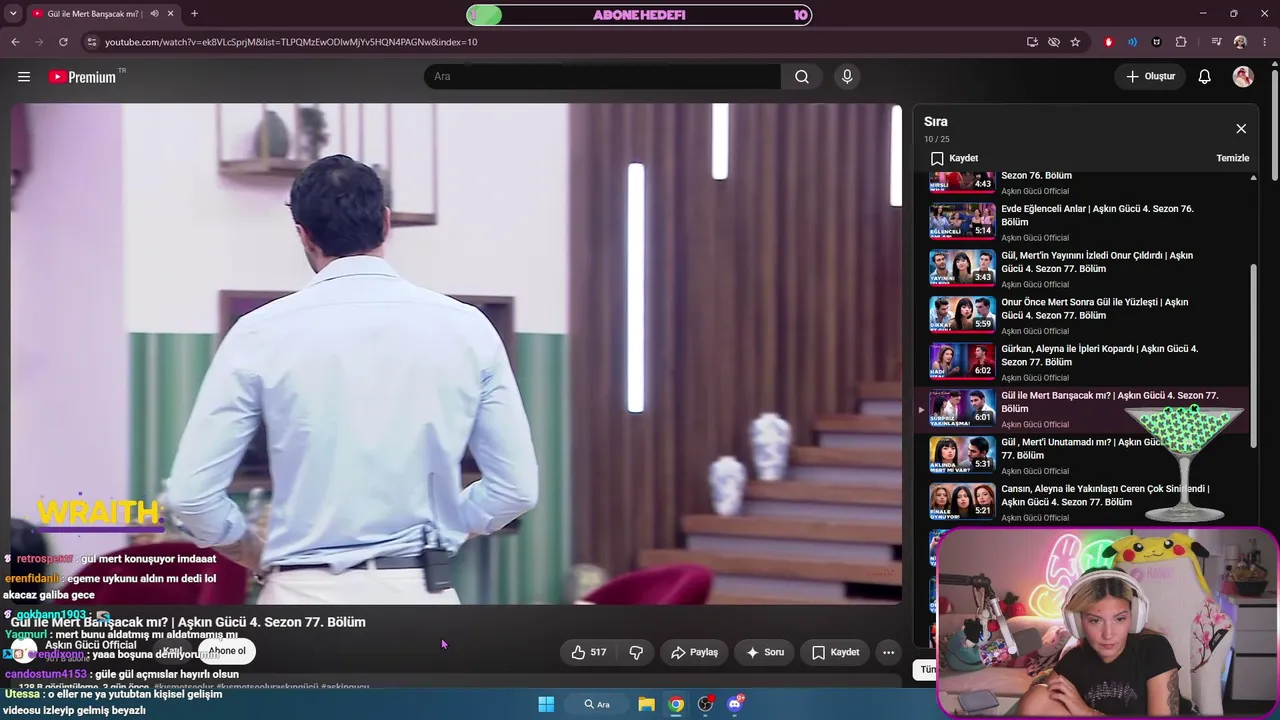
Task: Save the video using Kaydet under player
Action: [x=835, y=652]
